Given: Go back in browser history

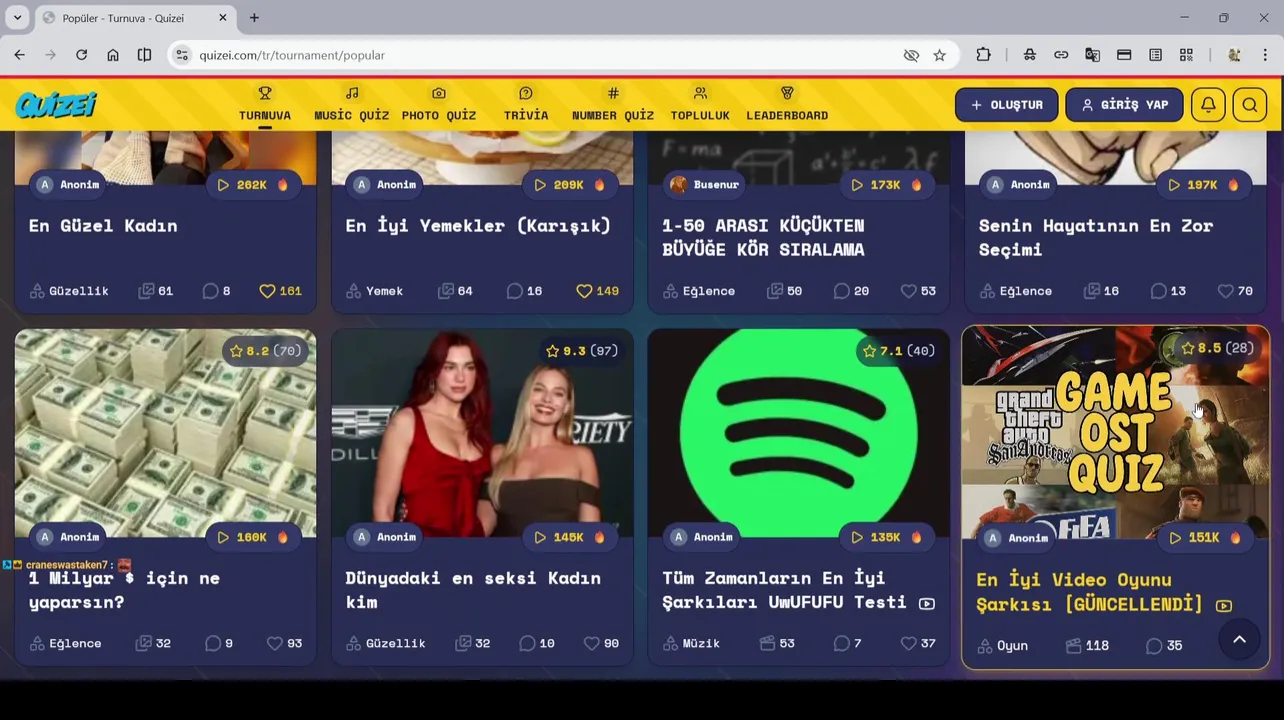Looking at the screenshot, I should pos(19,55).
